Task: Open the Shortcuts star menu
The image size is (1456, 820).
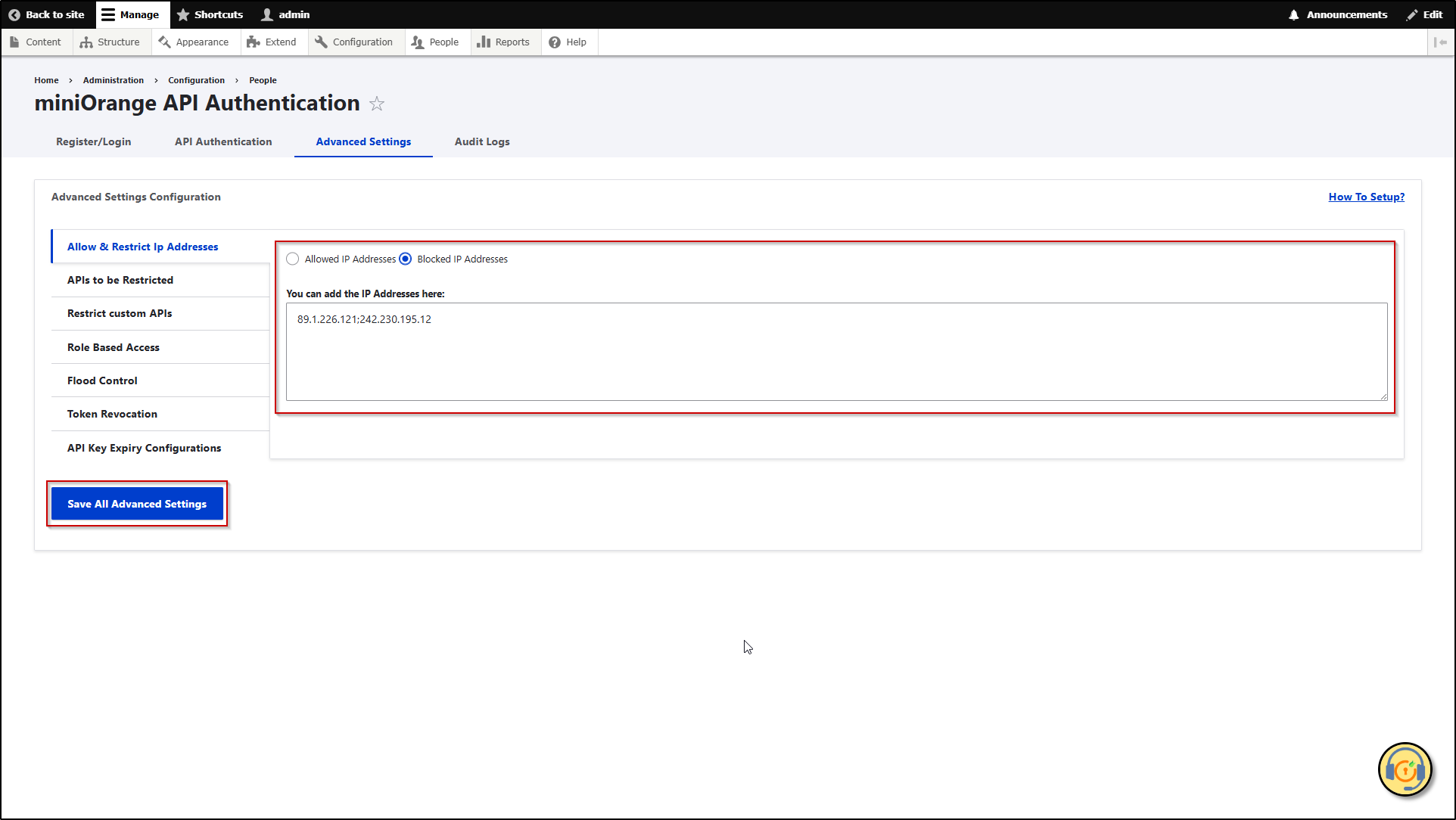Action: point(210,14)
